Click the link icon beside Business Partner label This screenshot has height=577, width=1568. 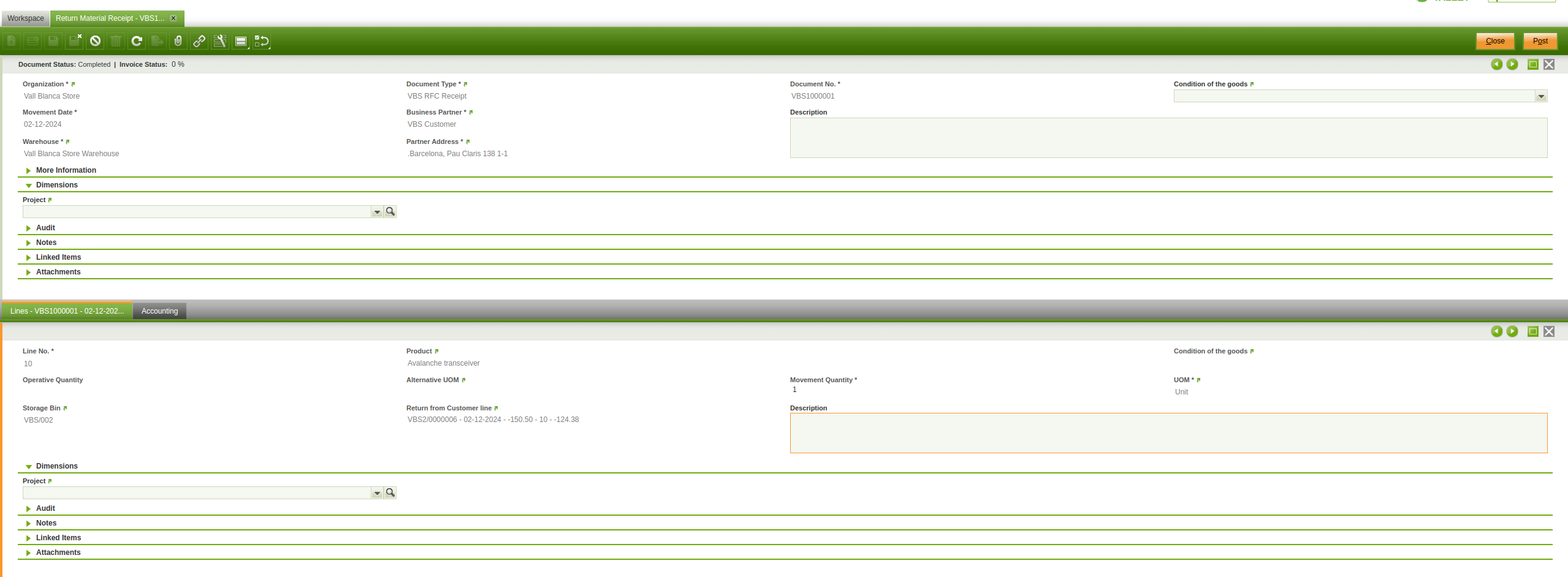coord(471,112)
